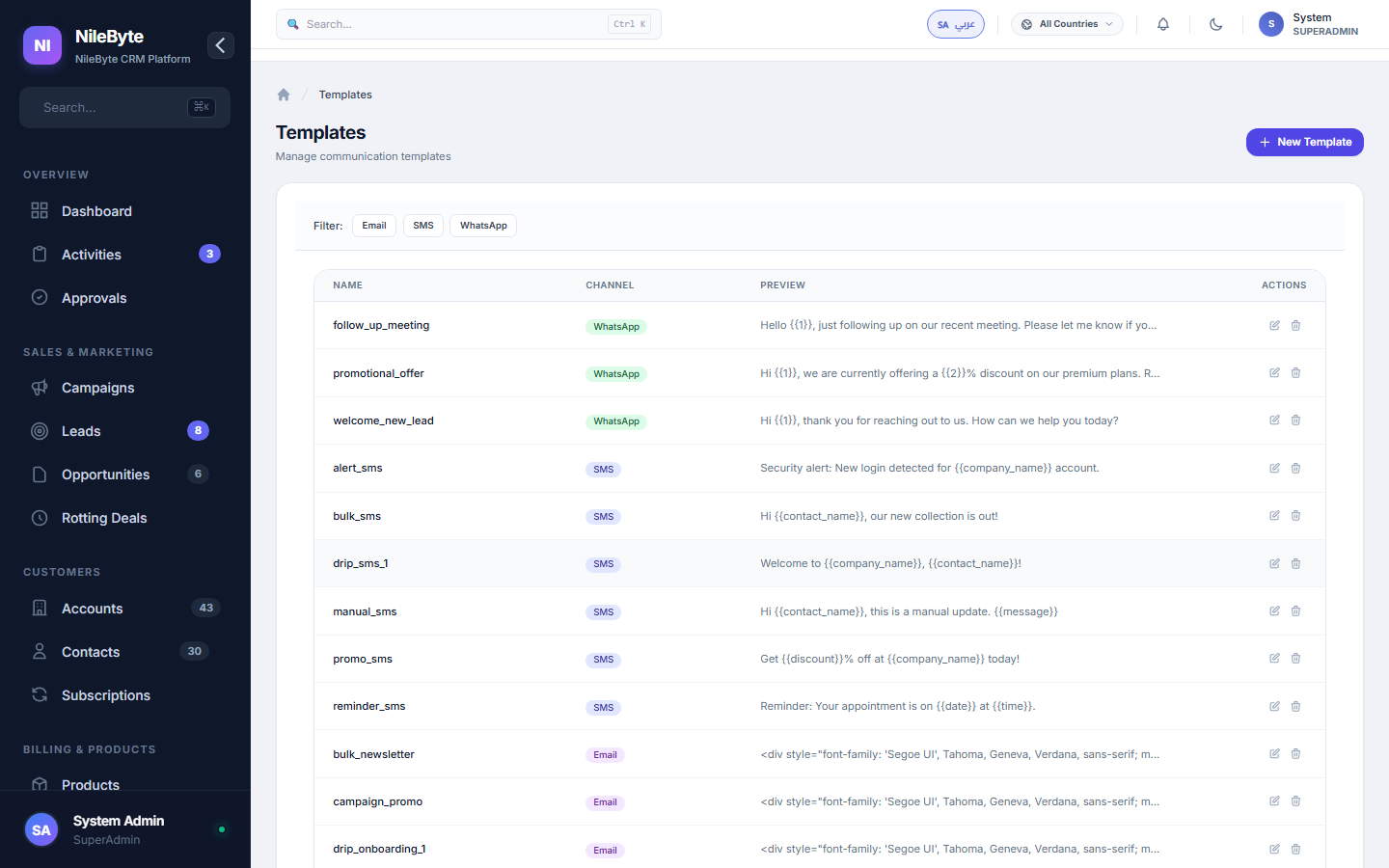Edit the drip_sms_1 template
The height and width of the screenshot is (868, 1389).
[1274, 563]
